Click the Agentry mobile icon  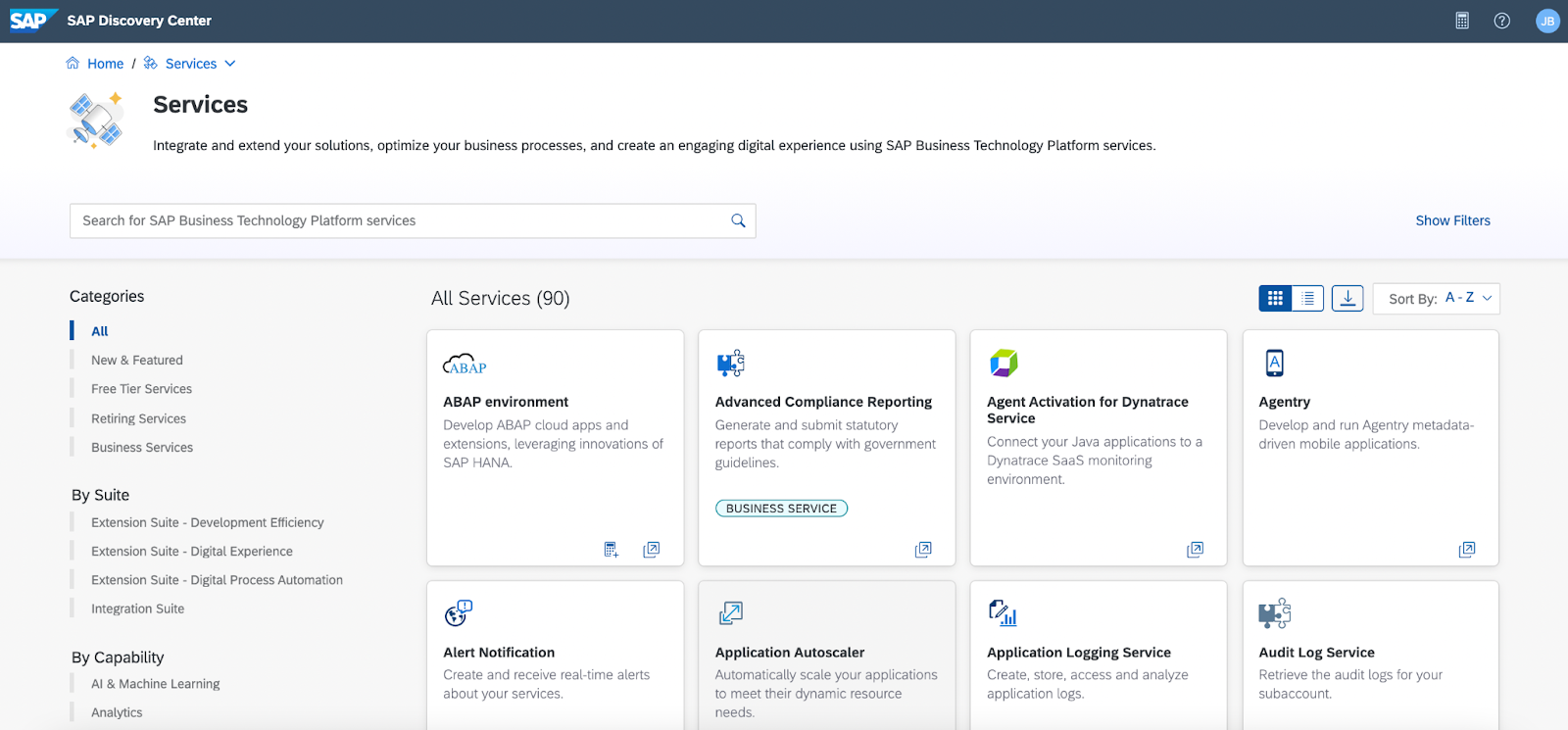point(1274,363)
